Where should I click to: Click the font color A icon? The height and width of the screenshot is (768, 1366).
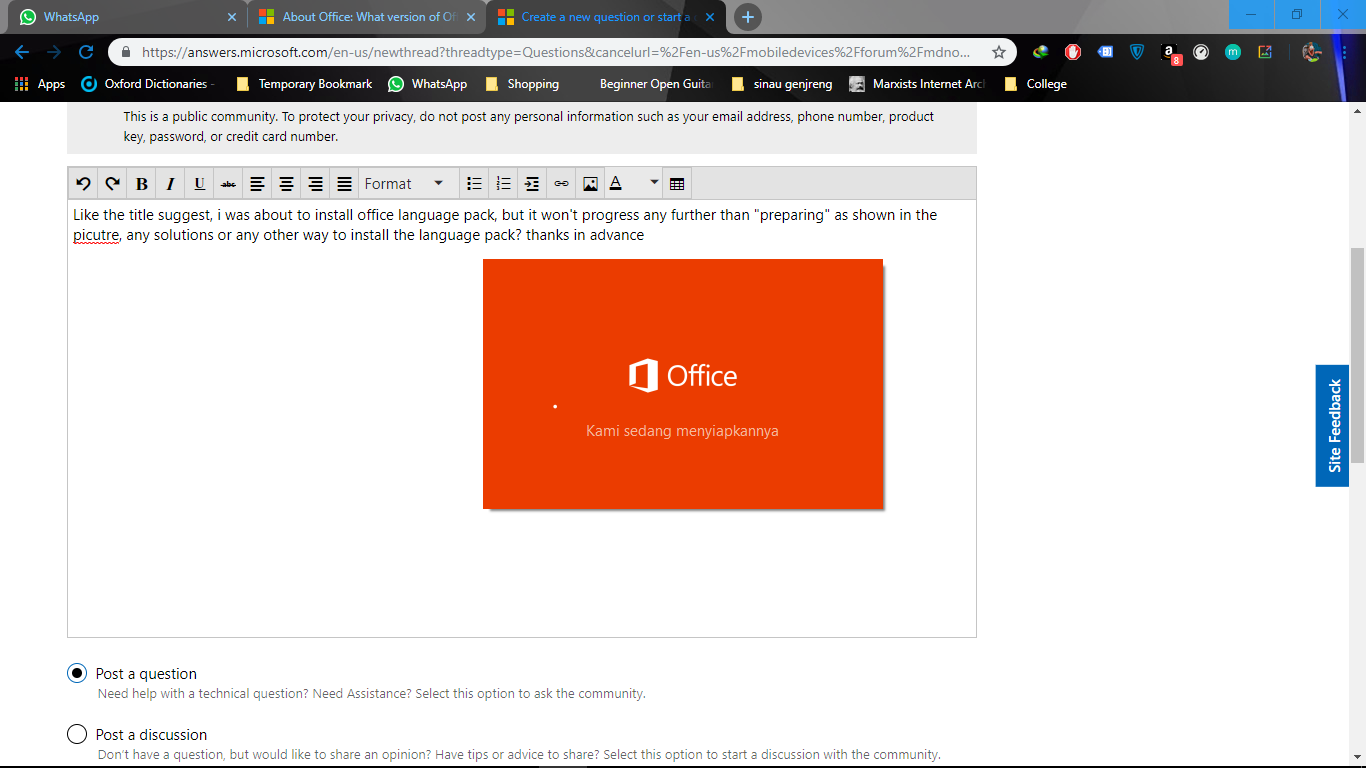point(616,184)
